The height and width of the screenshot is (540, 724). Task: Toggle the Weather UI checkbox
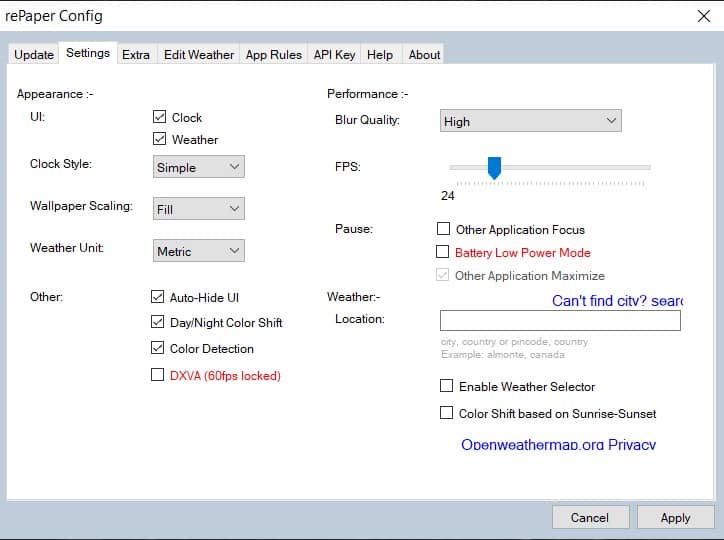click(159, 138)
